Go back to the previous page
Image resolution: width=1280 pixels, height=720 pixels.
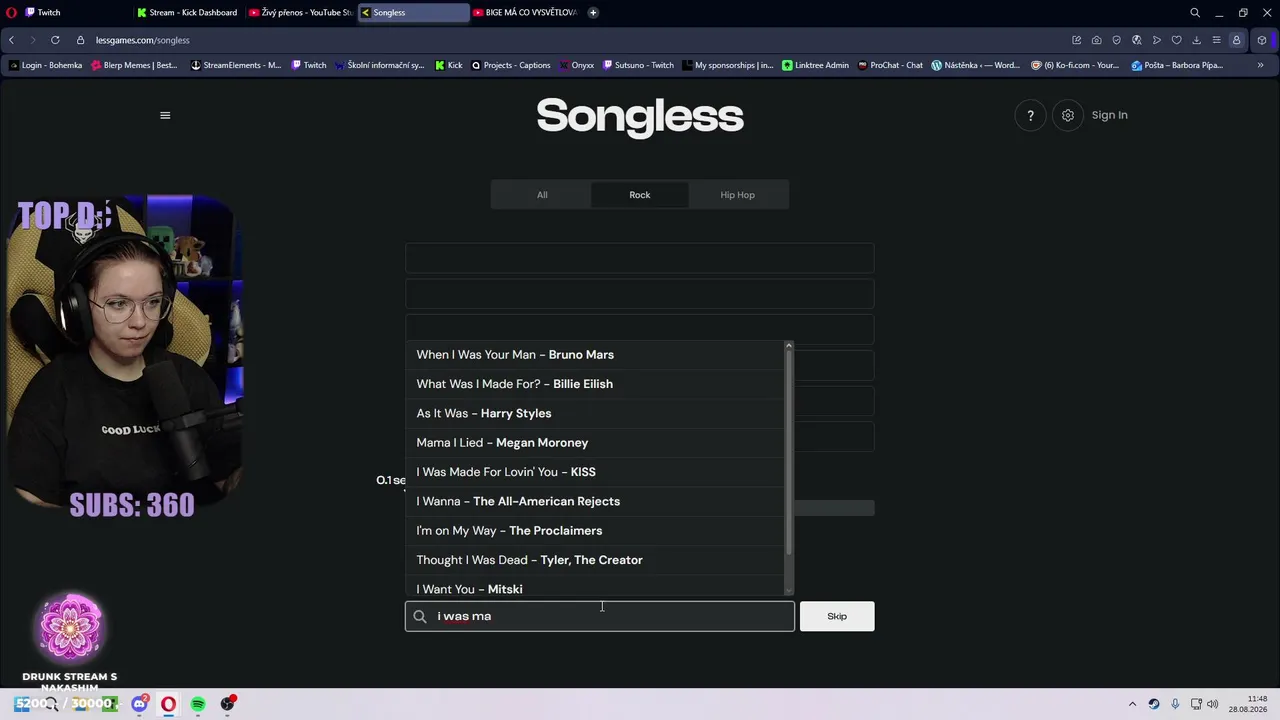pyautogui.click(x=11, y=40)
